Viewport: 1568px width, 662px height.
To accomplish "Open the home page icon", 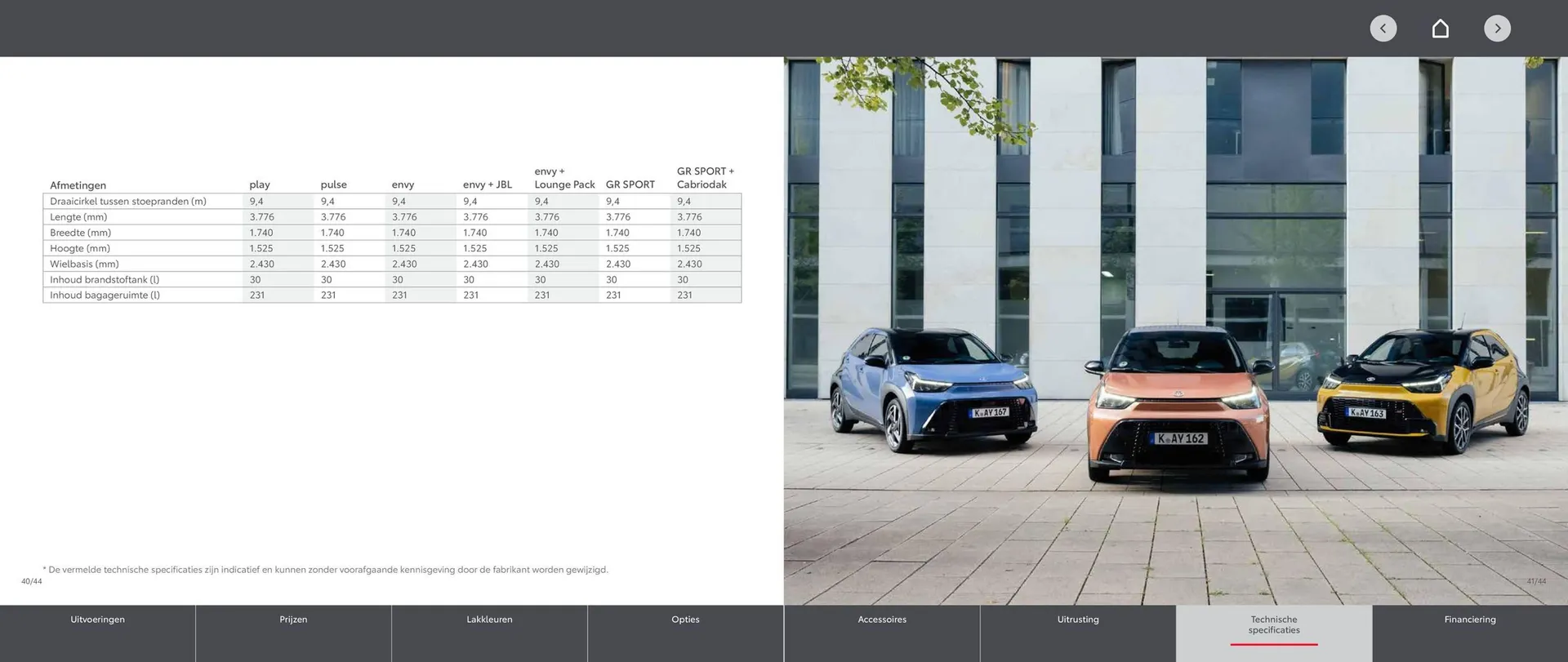I will coord(1441,29).
